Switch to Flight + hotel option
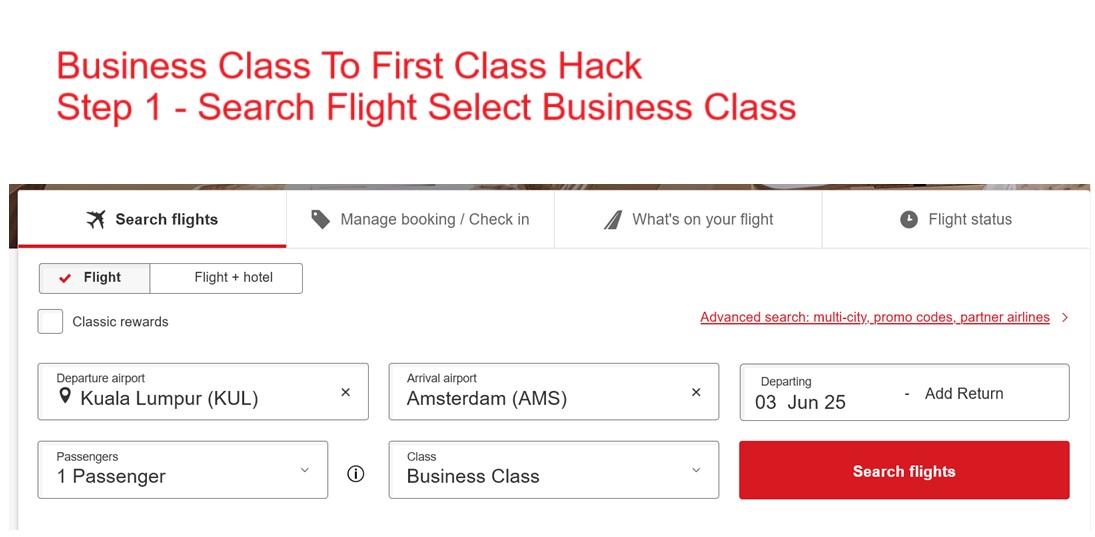 click(233, 277)
